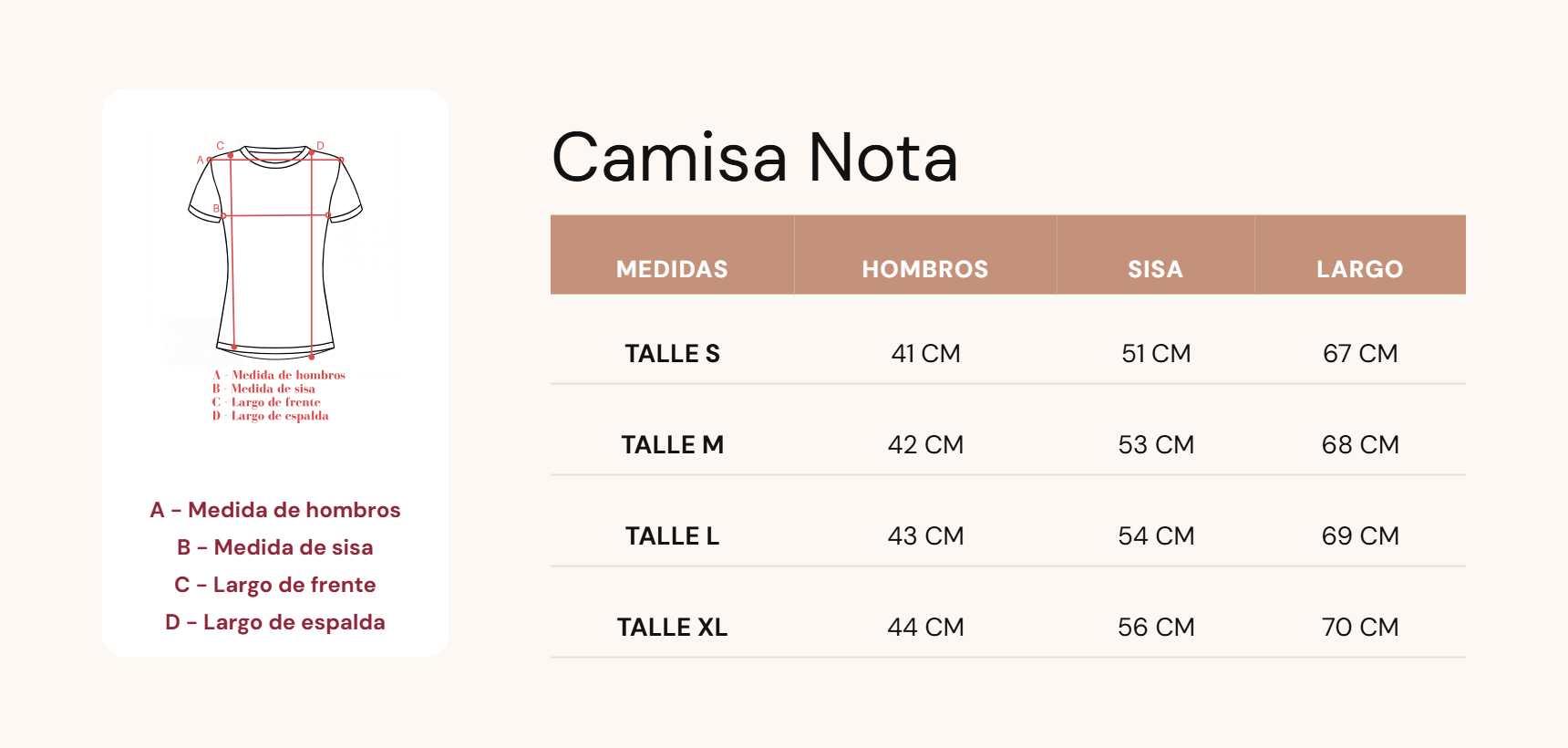The height and width of the screenshot is (748, 1568).
Task: Click the TALLE XL row label
Action: coord(672,627)
